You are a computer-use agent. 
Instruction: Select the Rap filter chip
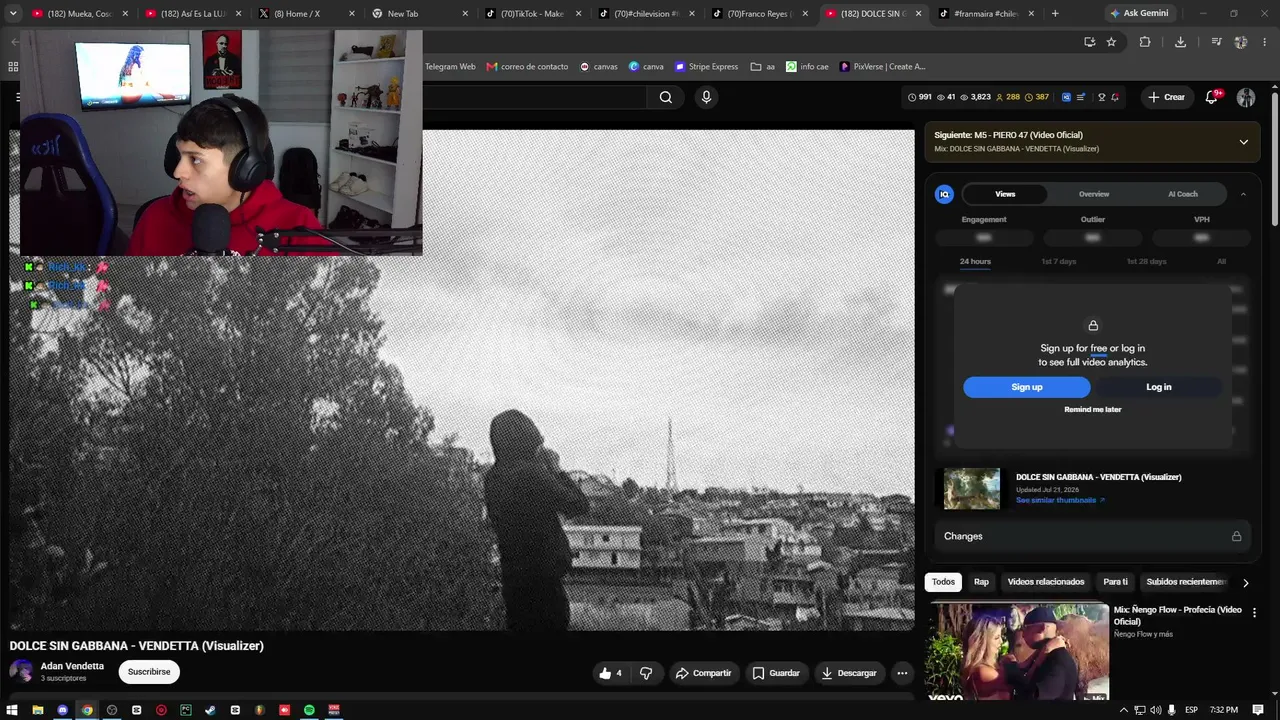pyautogui.click(x=981, y=582)
